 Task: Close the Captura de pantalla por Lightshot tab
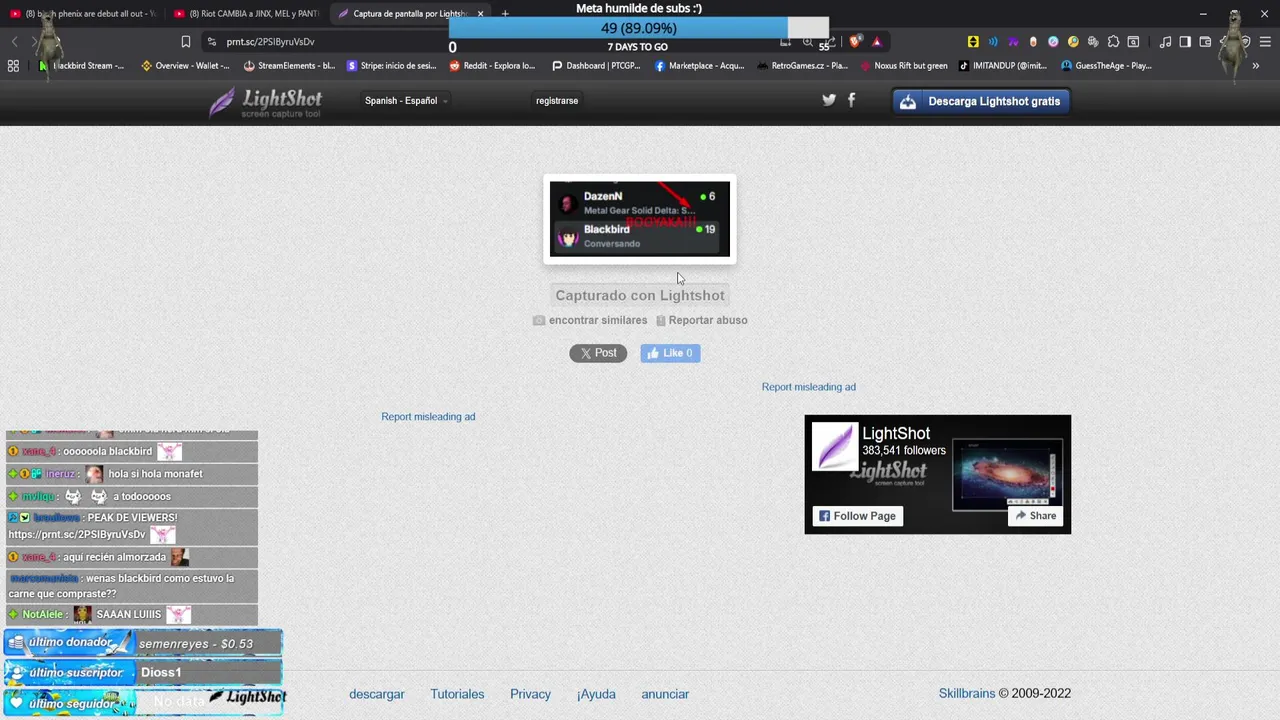point(480,14)
